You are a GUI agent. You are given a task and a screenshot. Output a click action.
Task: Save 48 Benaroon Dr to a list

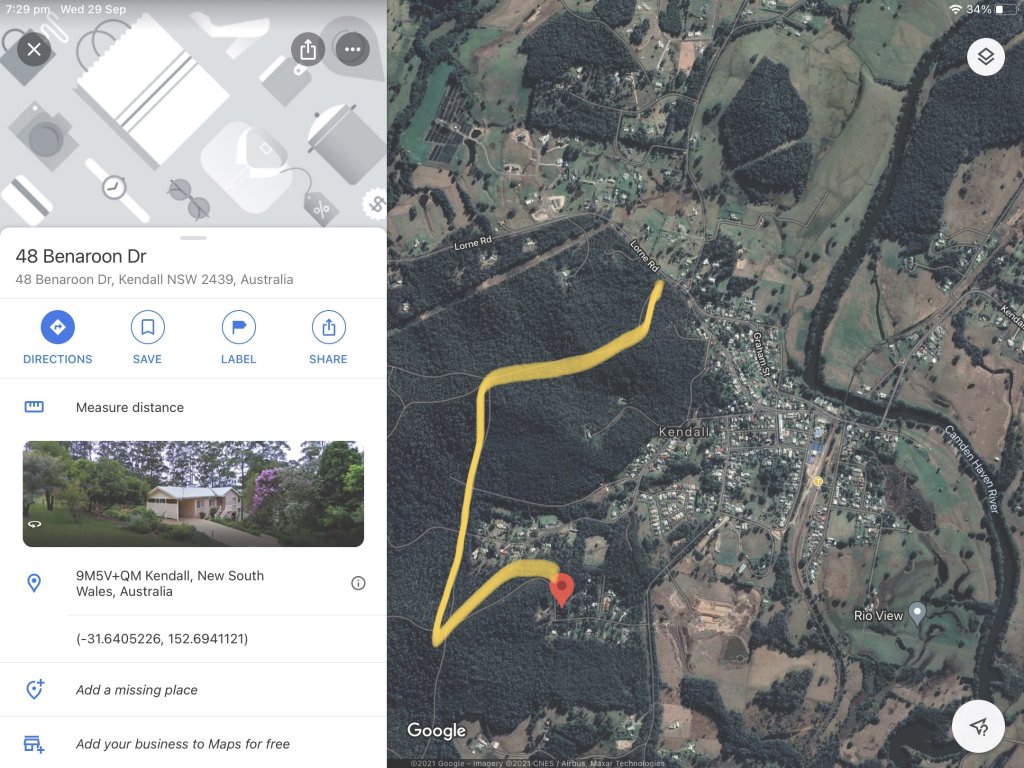pos(148,338)
